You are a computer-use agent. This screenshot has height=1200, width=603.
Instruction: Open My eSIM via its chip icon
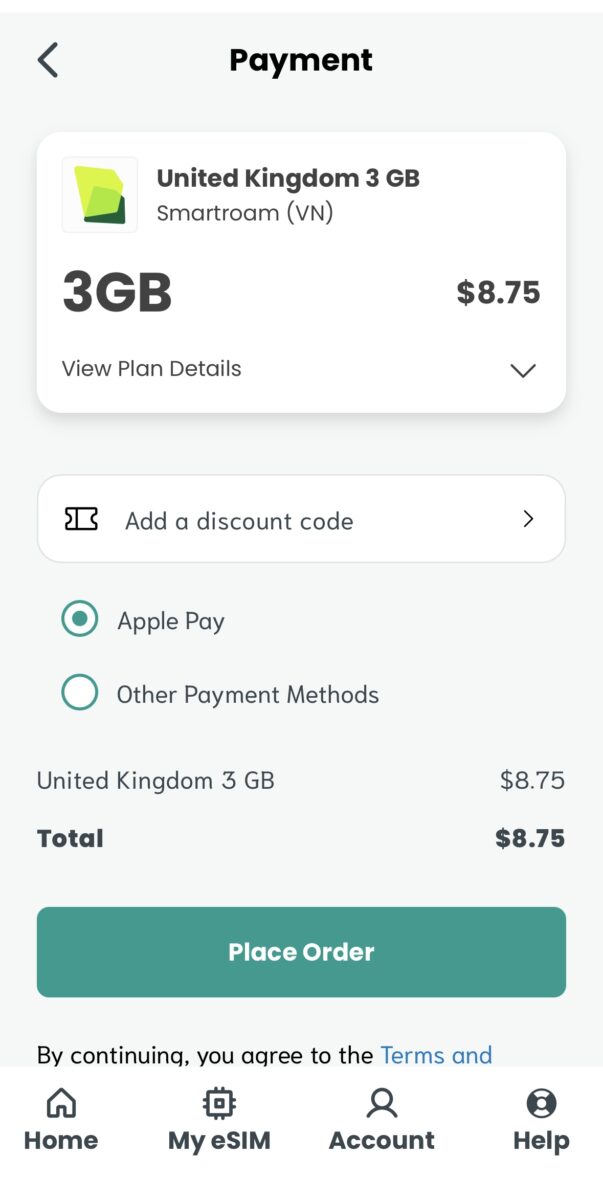(218, 1103)
